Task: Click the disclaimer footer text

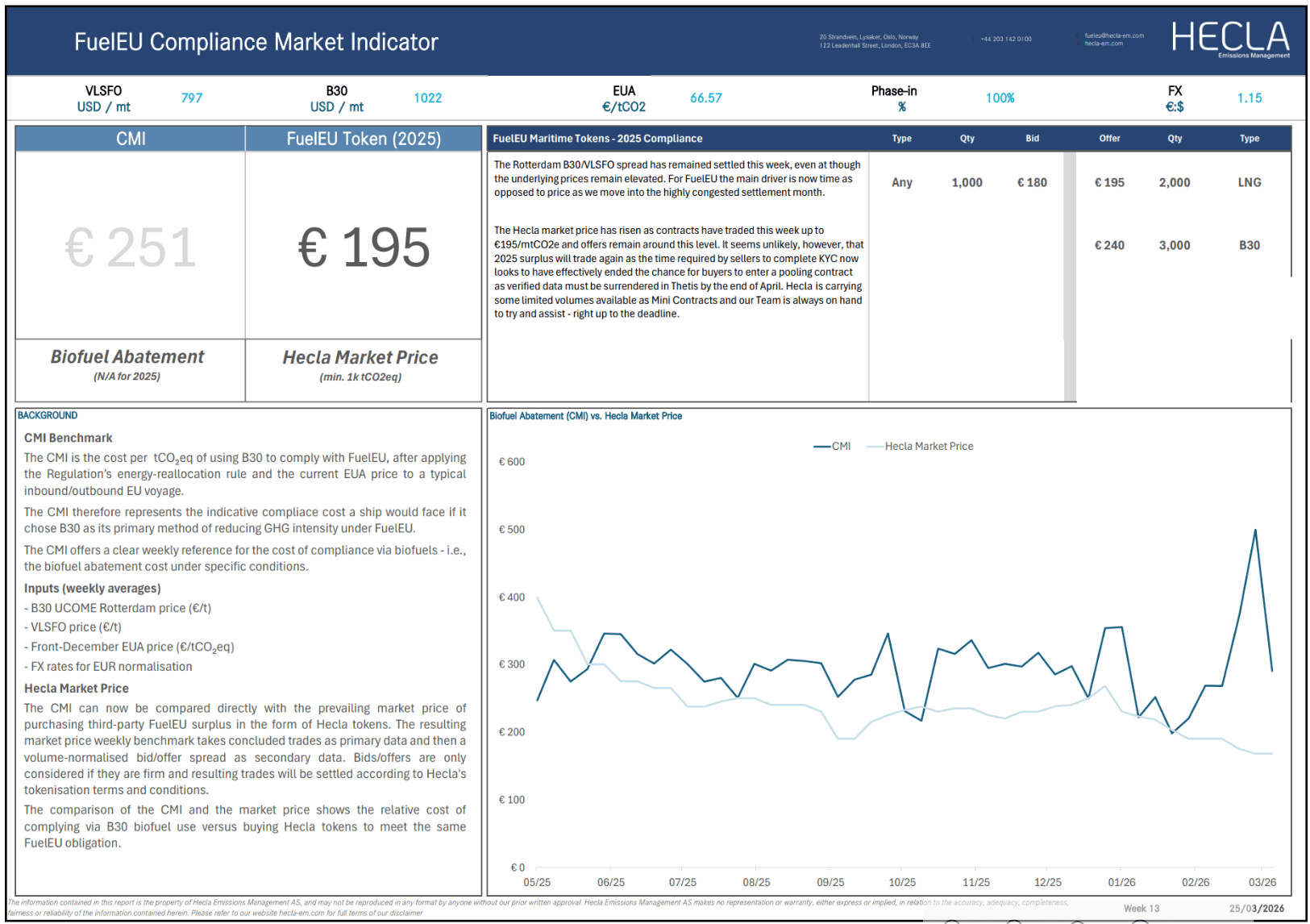Action: point(538,908)
